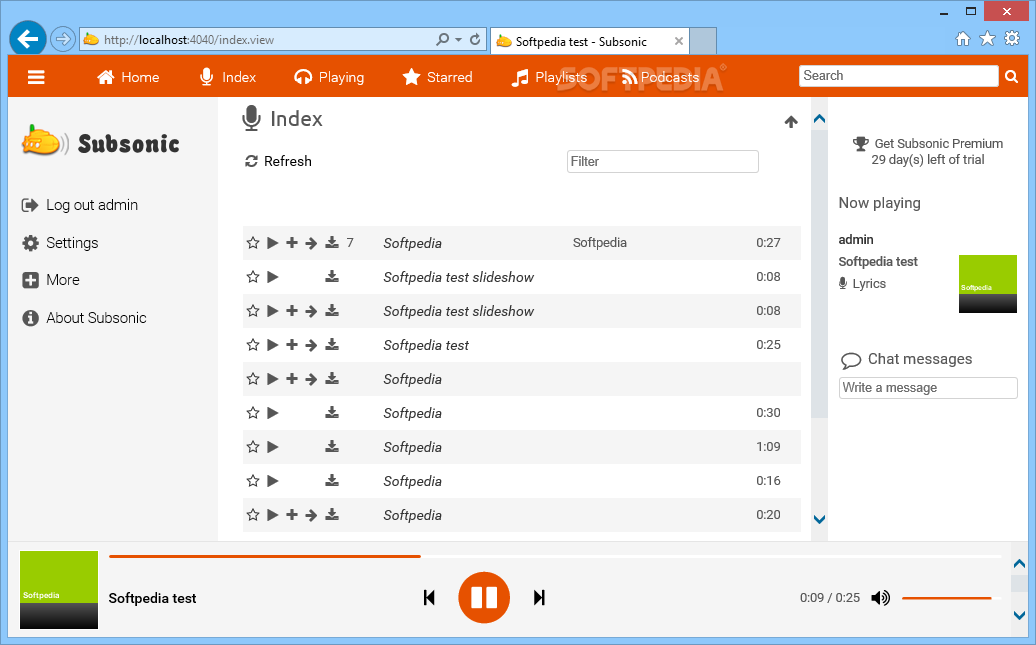Open the browser Favorites star
The image size is (1036, 645).
[987, 38]
